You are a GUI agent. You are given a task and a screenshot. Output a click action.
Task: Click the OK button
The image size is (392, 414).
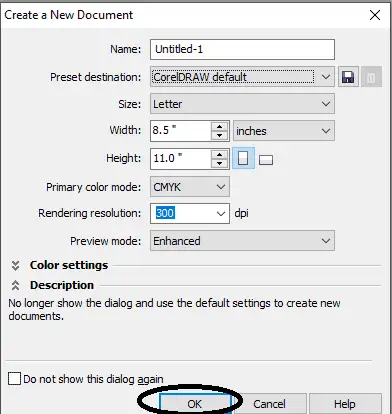pos(195,404)
